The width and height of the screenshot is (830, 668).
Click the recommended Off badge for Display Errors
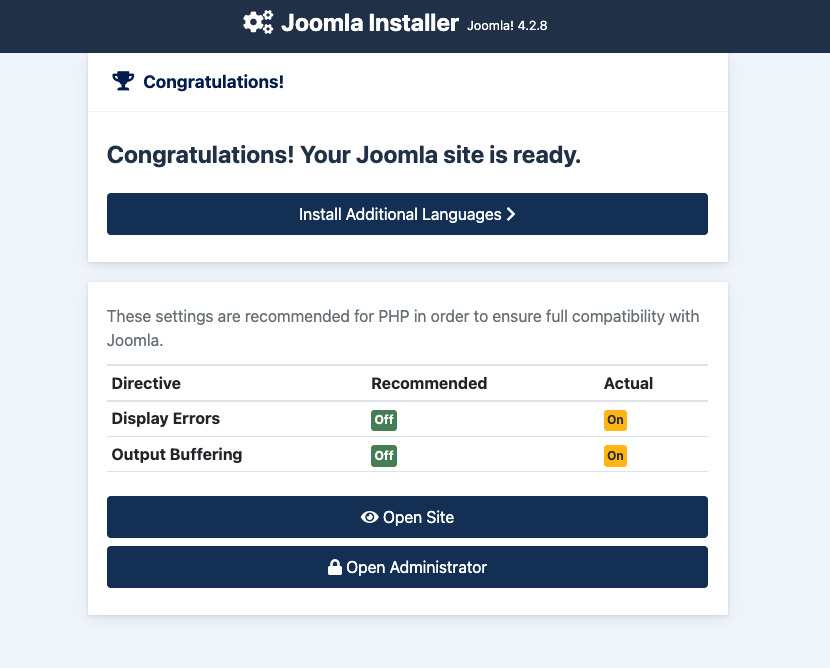[384, 420]
